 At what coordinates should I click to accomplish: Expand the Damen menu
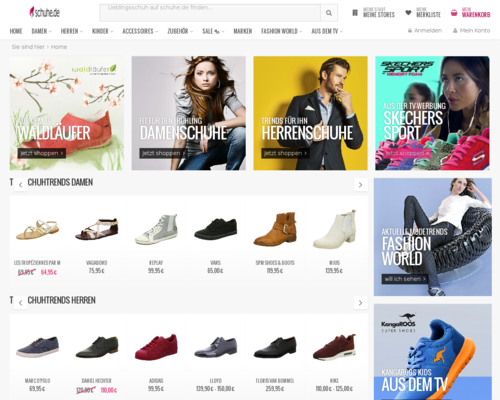pyautogui.click(x=41, y=31)
